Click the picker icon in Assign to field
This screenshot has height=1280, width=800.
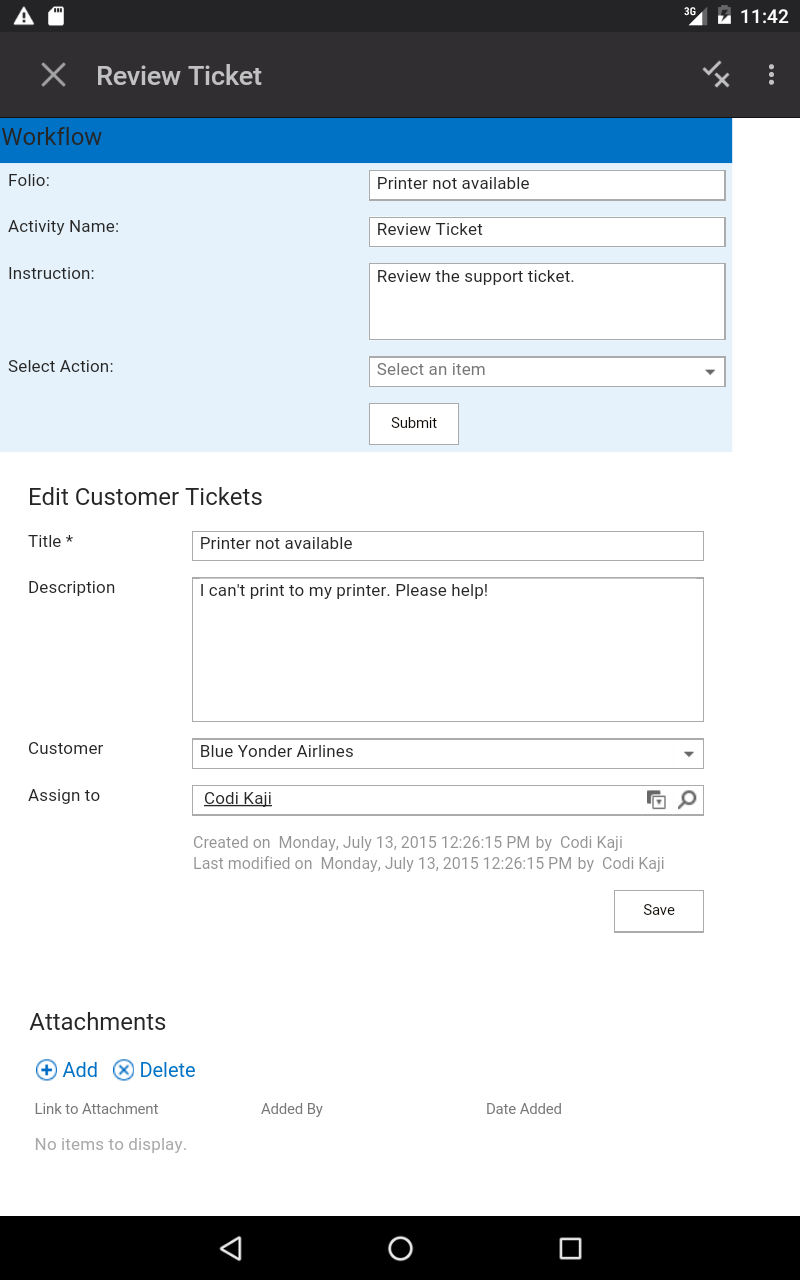click(656, 799)
